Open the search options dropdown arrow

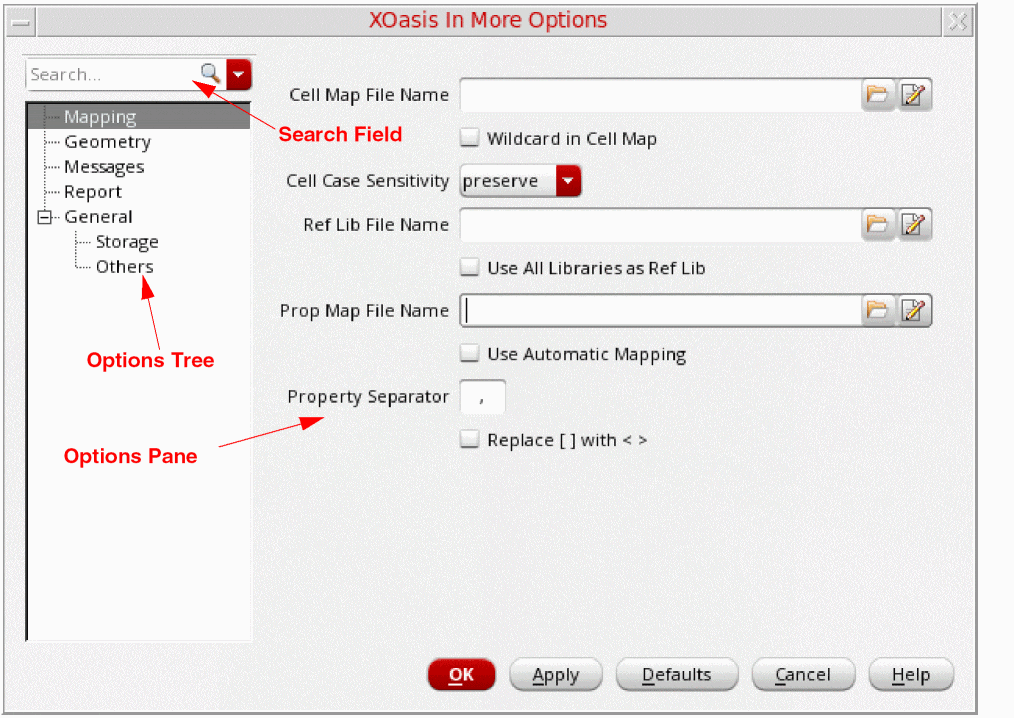(x=239, y=74)
